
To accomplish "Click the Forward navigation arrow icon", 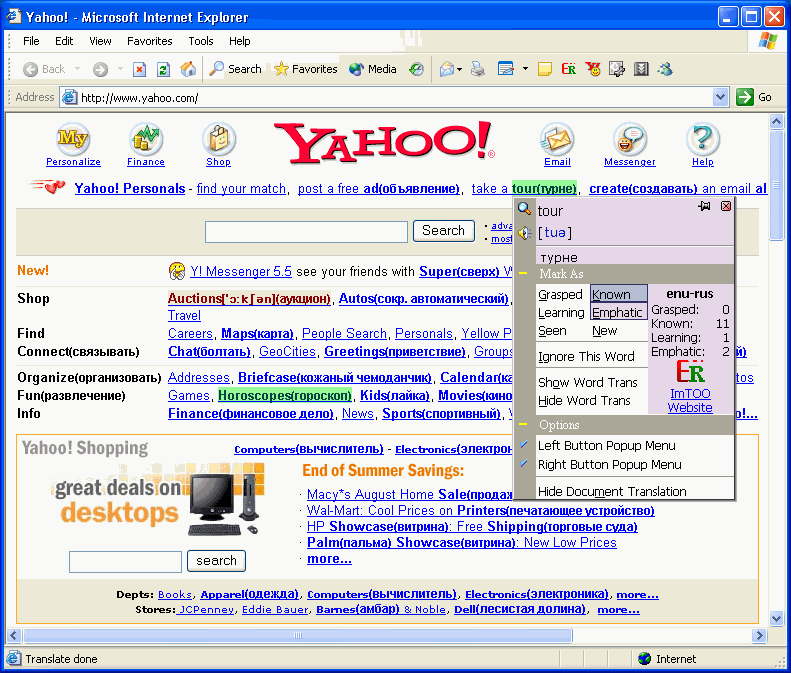I will tap(100, 69).
